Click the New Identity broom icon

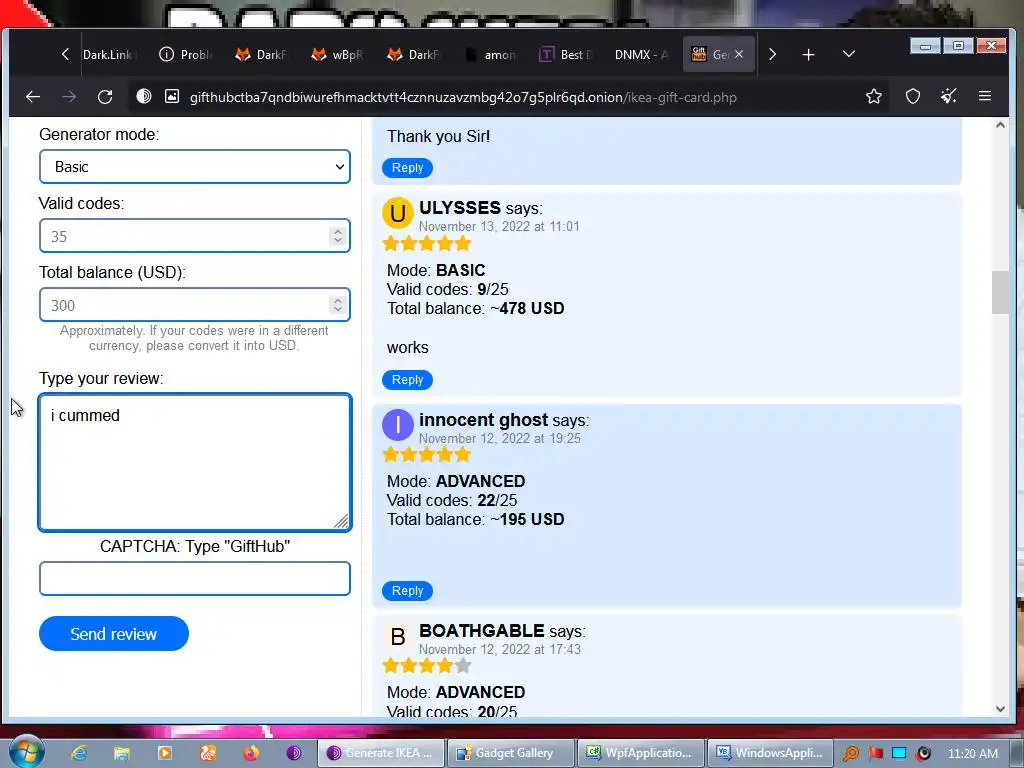(949, 97)
